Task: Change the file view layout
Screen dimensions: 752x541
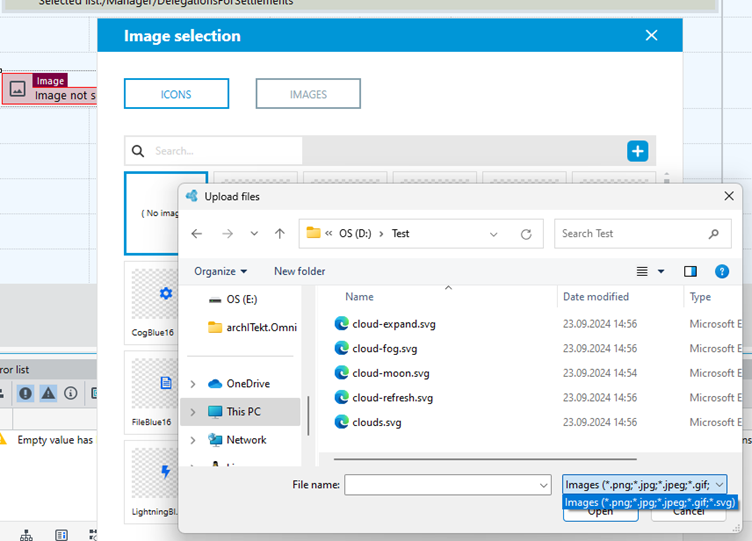Action: coord(642,271)
